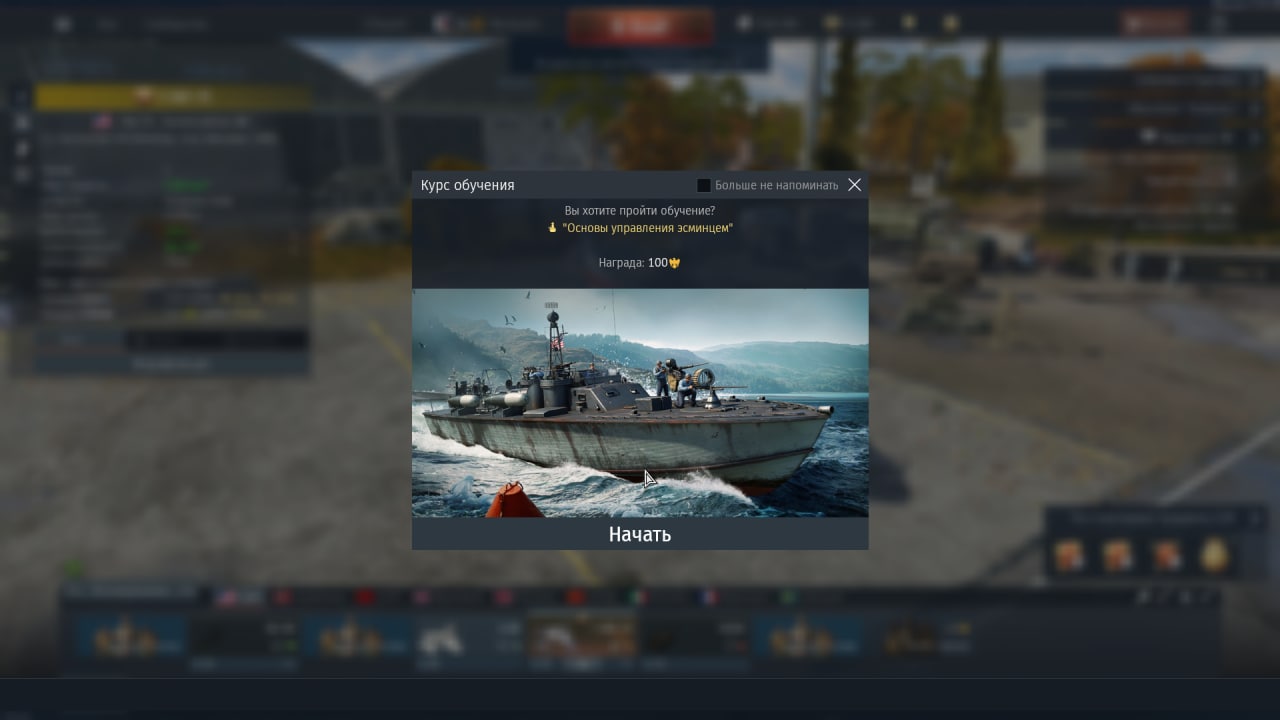Image resolution: width=1280 pixels, height=720 pixels.
Task: Open the torpedo boat tutorial preview image
Action: point(640,403)
